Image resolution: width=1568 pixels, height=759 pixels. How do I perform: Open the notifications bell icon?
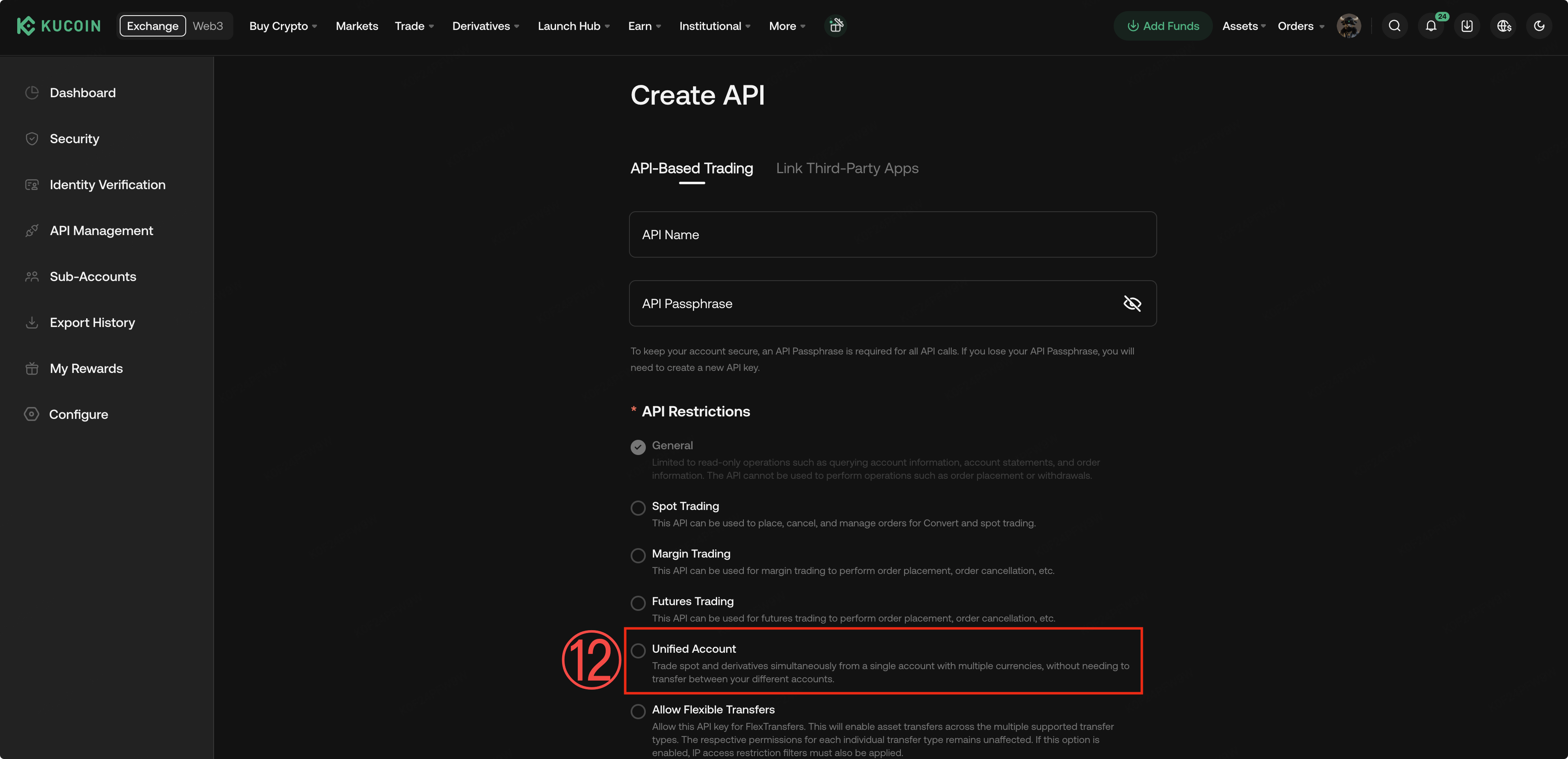1431,26
